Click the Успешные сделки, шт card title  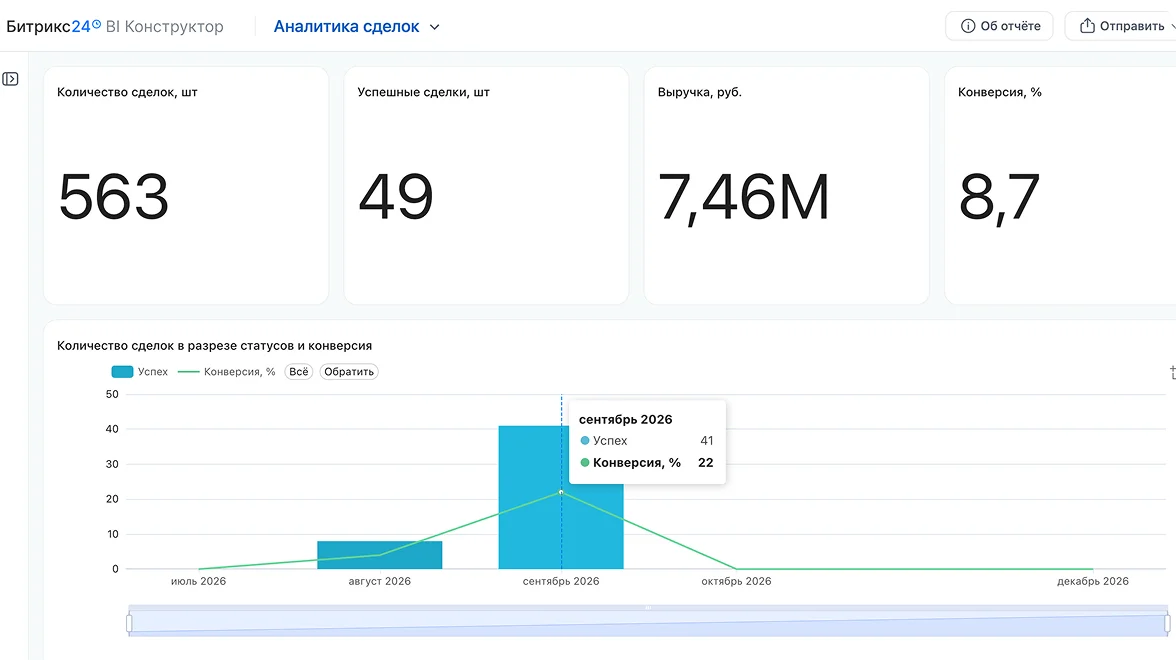pos(423,92)
